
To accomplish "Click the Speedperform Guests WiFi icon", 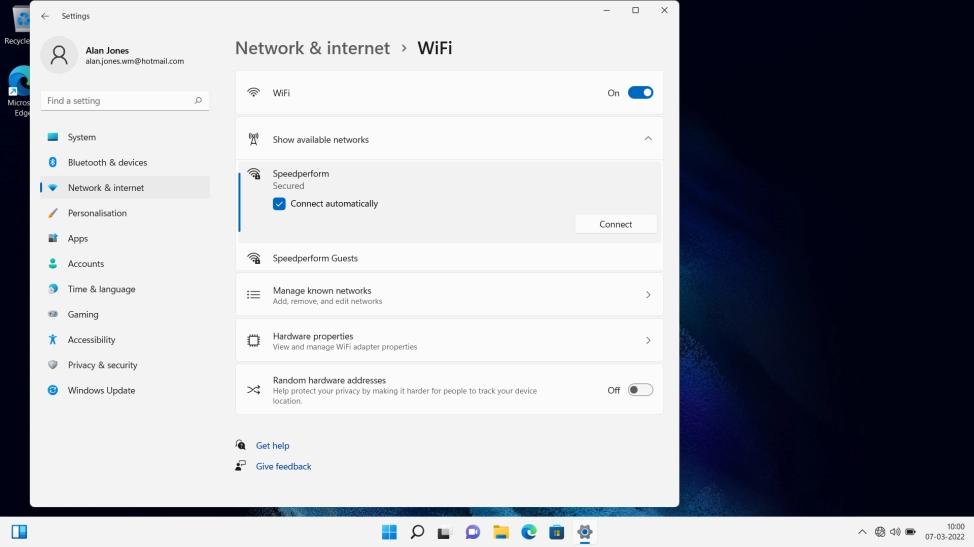I will pos(254,258).
